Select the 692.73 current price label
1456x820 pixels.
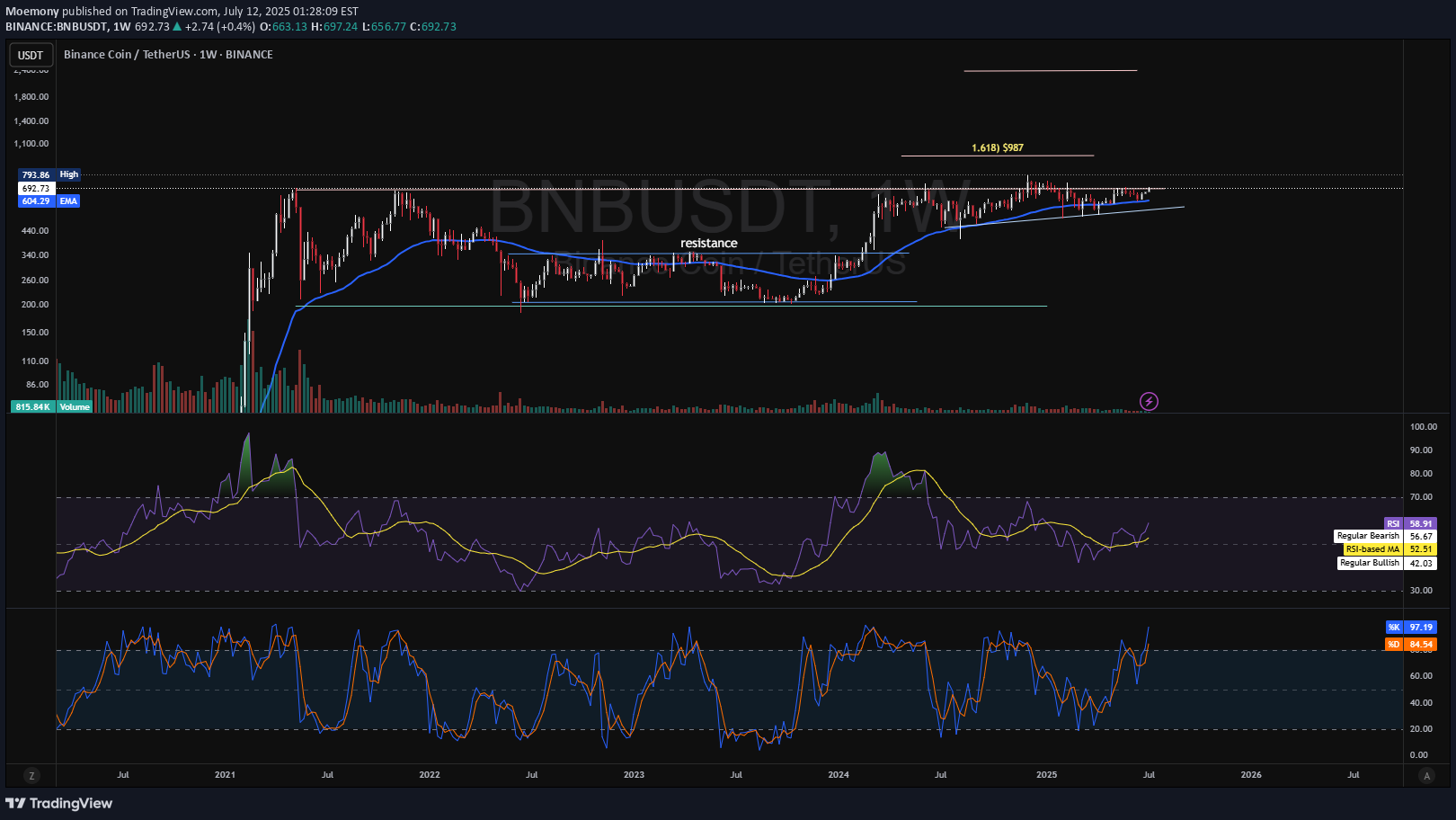[x=37, y=189]
